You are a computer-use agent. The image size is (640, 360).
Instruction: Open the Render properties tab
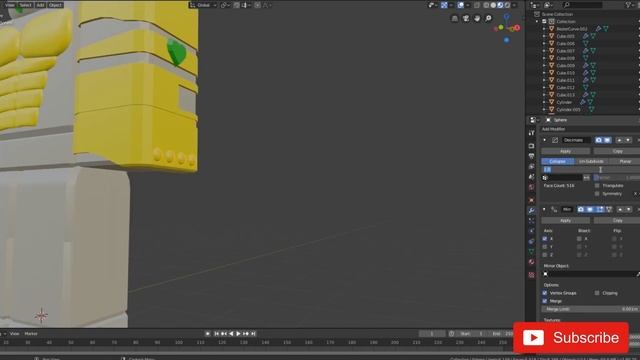pos(531,146)
